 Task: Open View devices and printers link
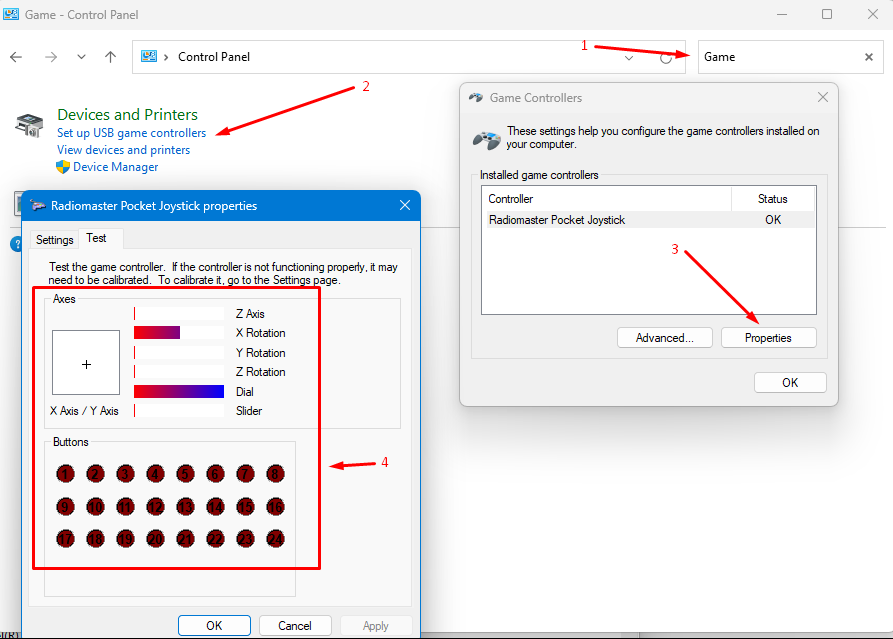click(x=123, y=150)
